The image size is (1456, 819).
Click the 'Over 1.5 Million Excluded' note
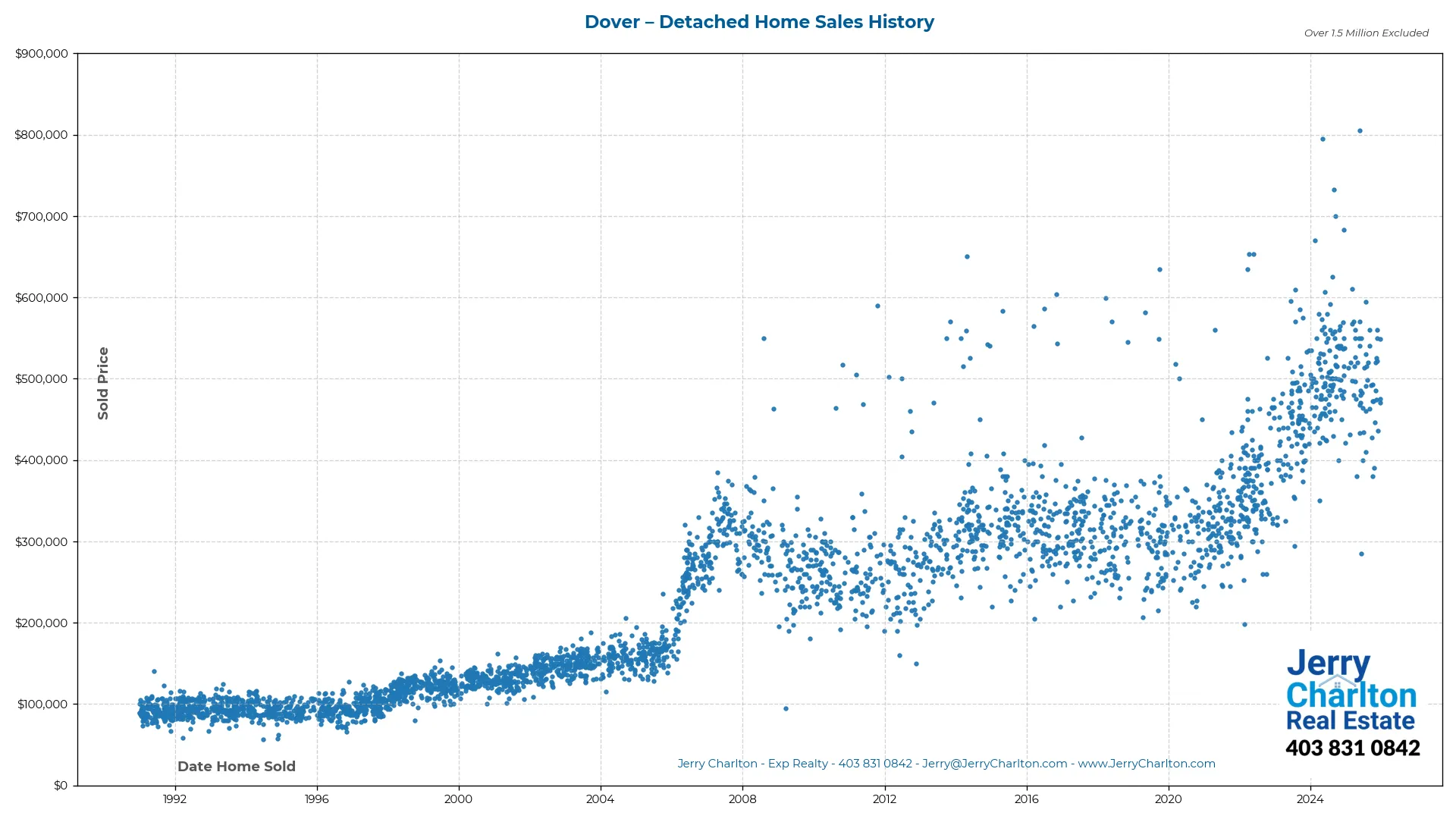click(1365, 33)
